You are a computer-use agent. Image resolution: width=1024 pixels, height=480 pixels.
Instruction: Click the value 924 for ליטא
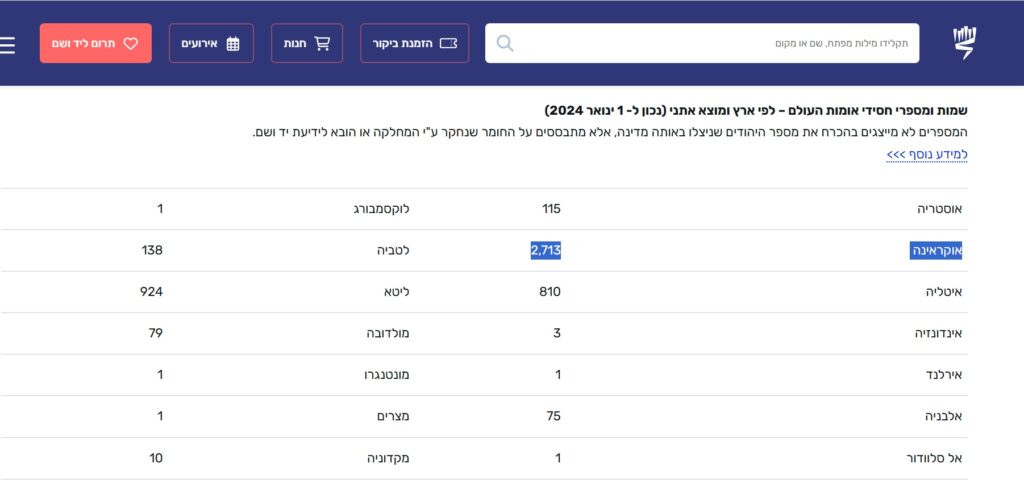(x=152, y=292)
